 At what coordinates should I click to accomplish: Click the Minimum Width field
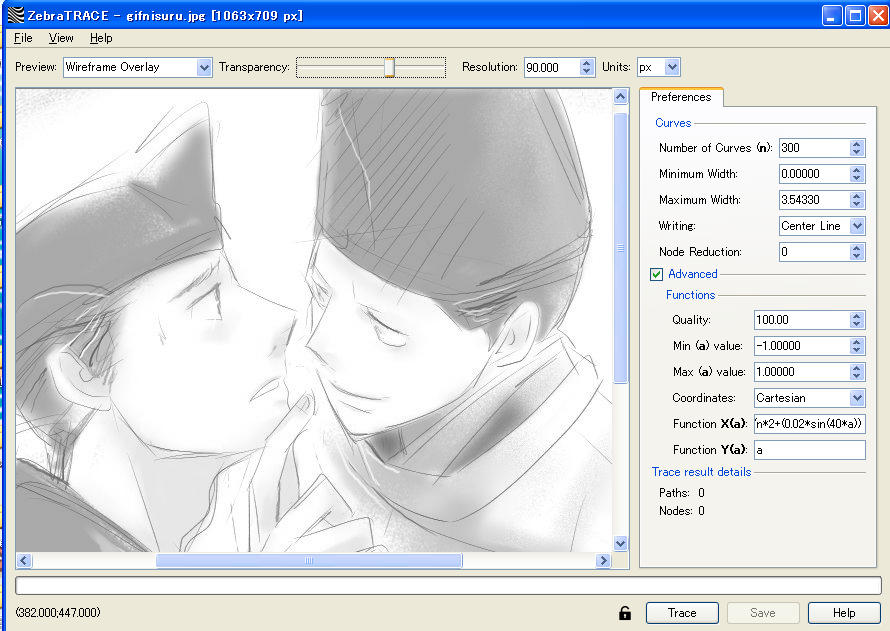pos(815,174)
